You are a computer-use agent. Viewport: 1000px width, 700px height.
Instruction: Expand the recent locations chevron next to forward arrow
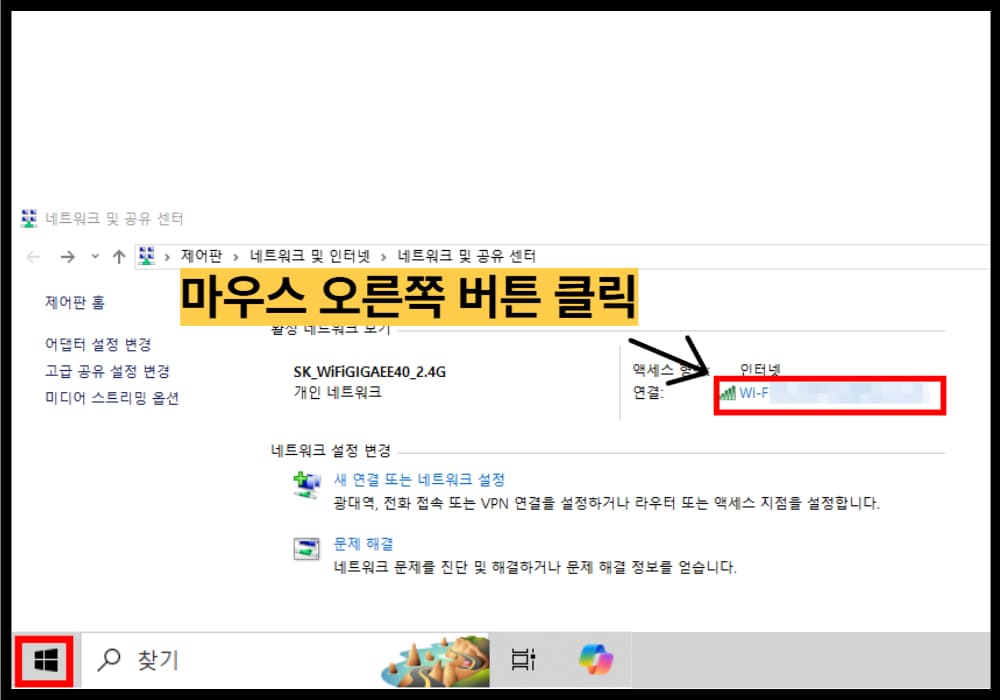[x=94, y=256]
